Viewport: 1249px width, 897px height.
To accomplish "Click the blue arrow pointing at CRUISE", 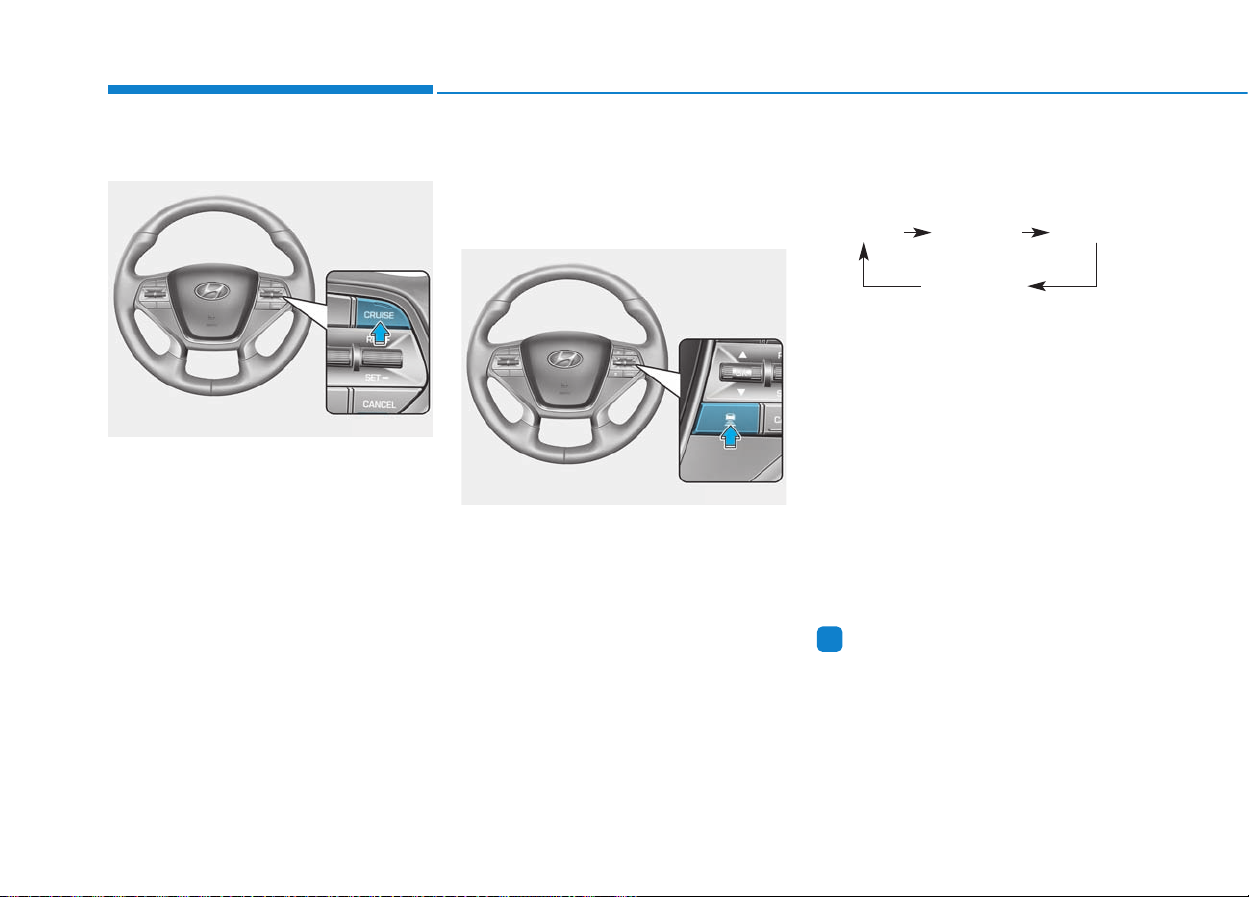I will (382, 332).
